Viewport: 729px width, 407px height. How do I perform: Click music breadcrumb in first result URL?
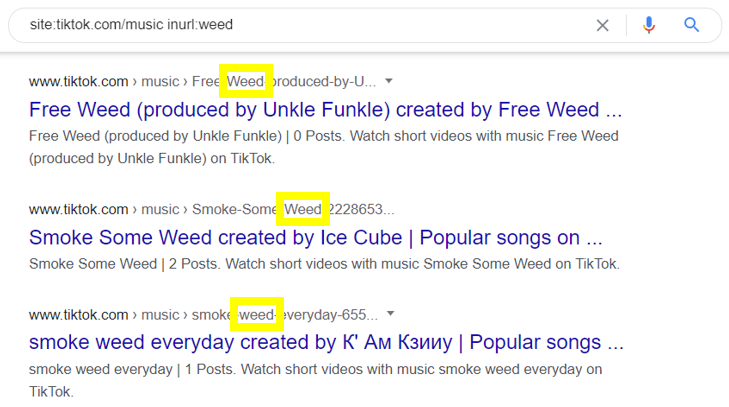pos(160,81)
